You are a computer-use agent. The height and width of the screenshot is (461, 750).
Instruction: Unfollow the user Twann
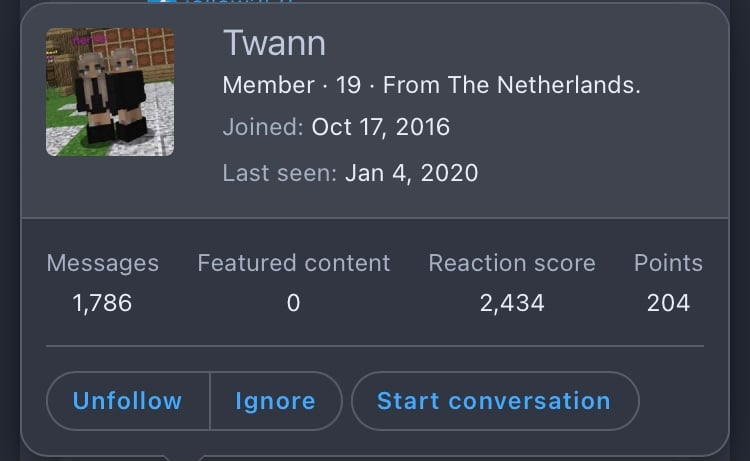[128, 401]
